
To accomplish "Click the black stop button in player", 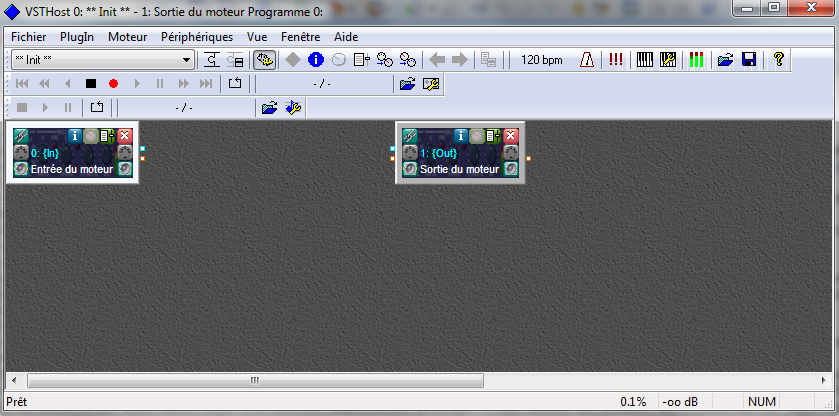I will (x=90, y=84).
